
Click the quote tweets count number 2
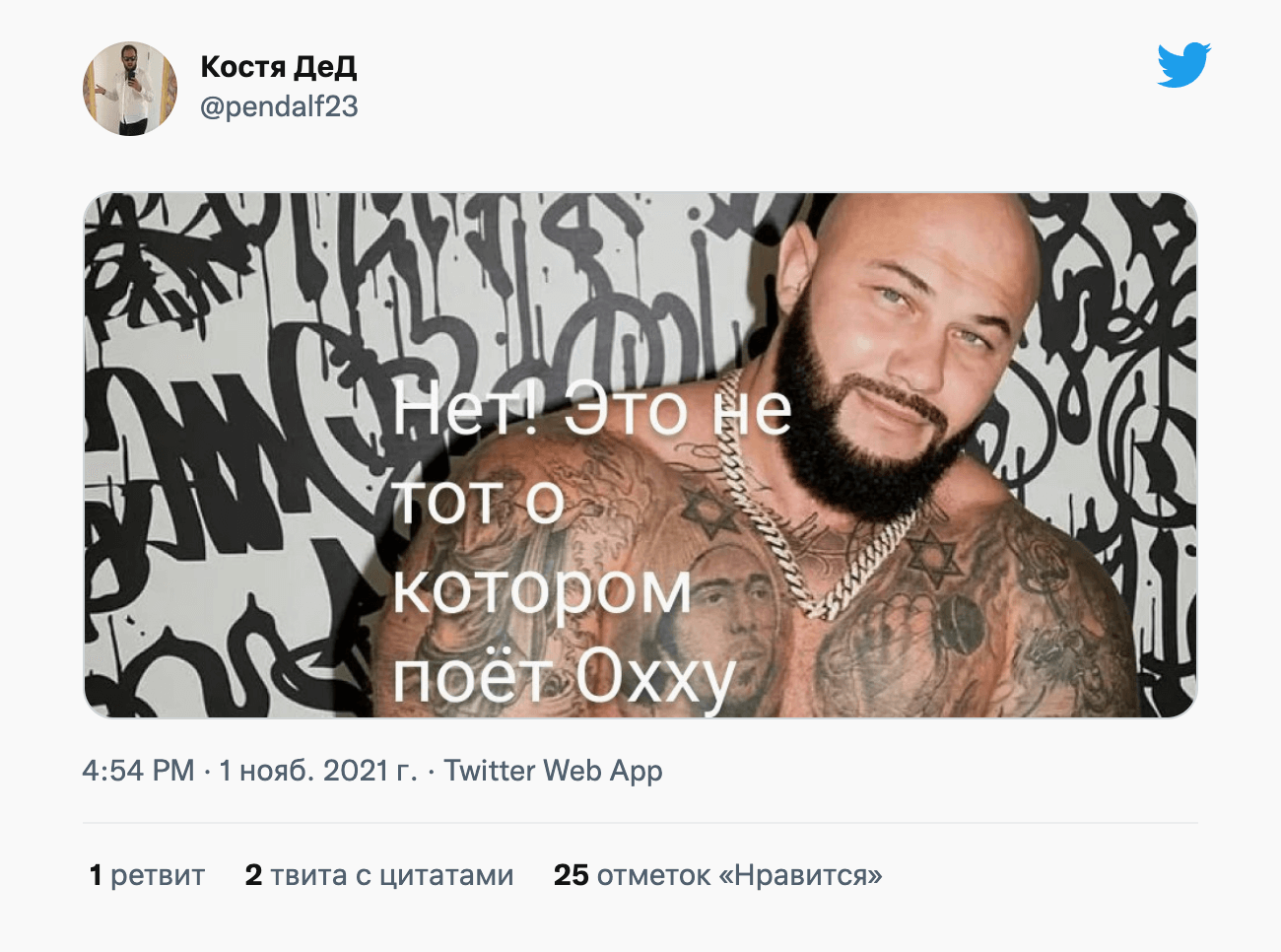tap(253, 875)
